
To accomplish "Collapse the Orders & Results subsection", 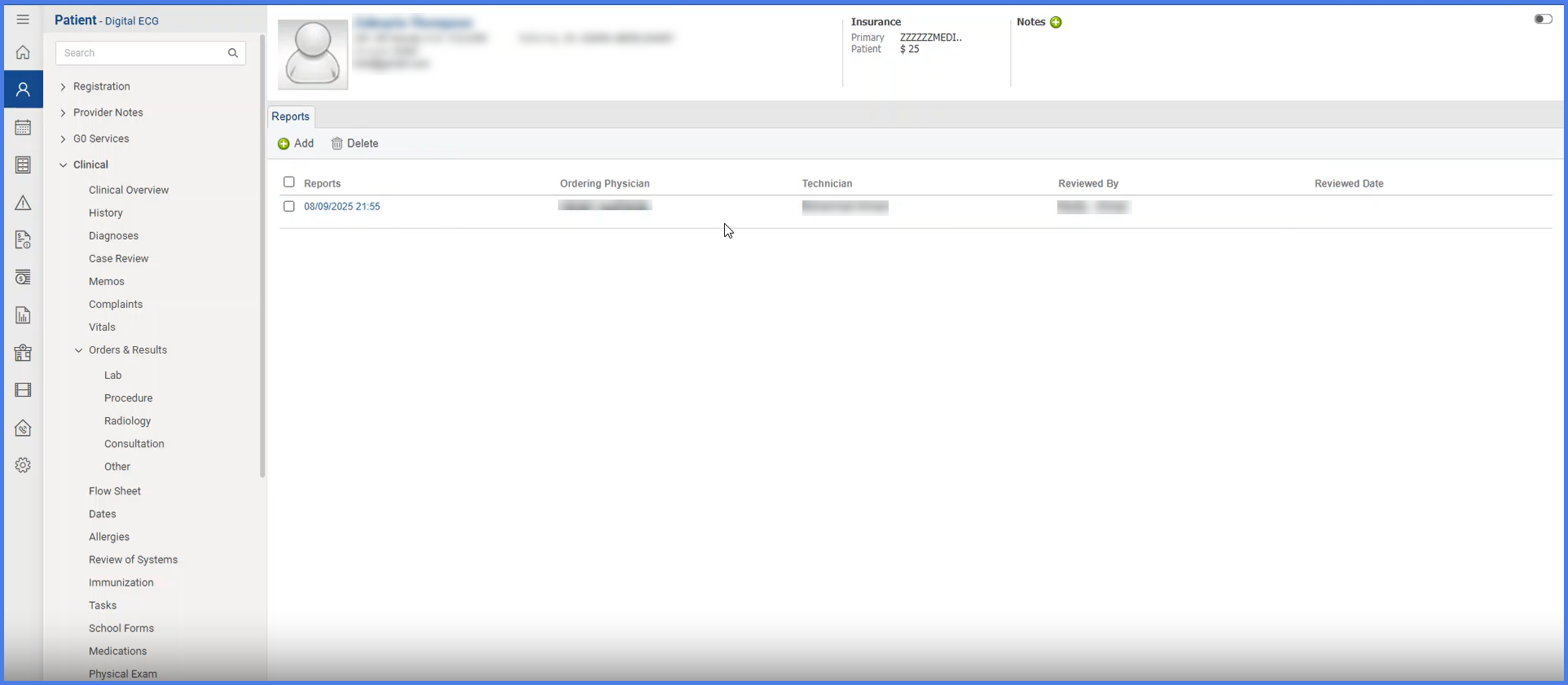I will (x=78, y=350).
